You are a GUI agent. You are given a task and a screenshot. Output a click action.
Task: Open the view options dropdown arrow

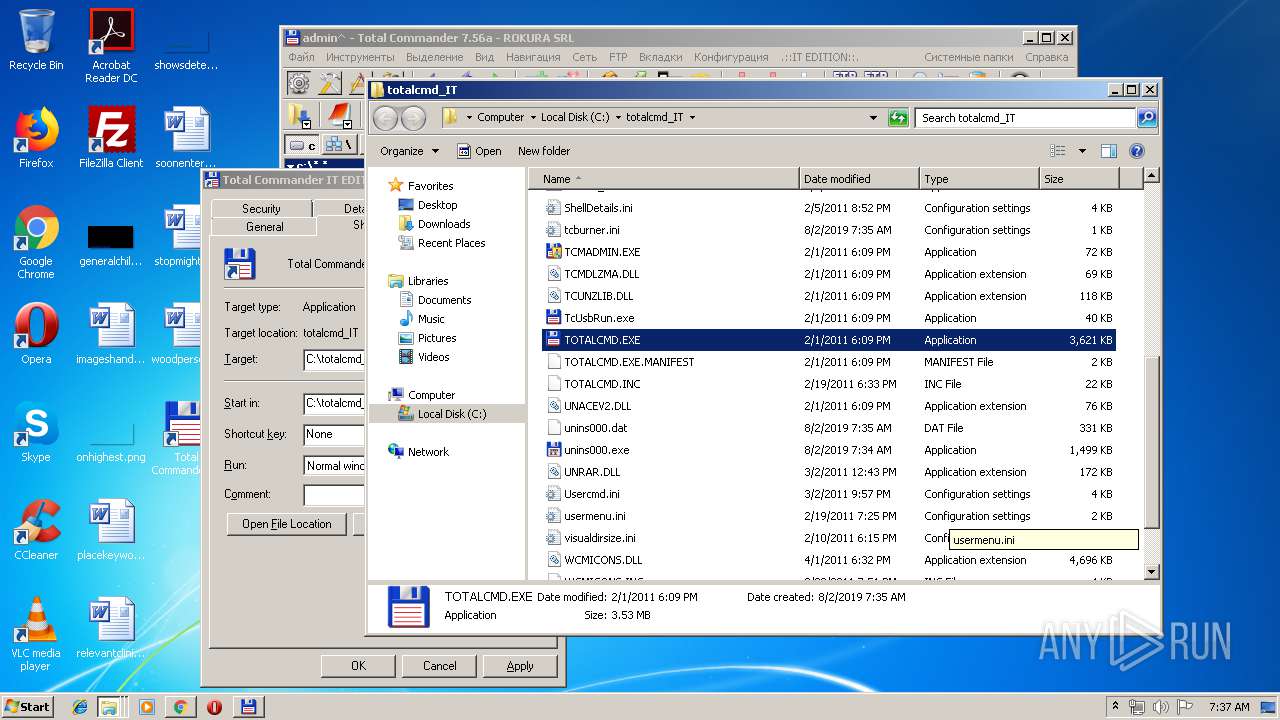(1082, 151)
